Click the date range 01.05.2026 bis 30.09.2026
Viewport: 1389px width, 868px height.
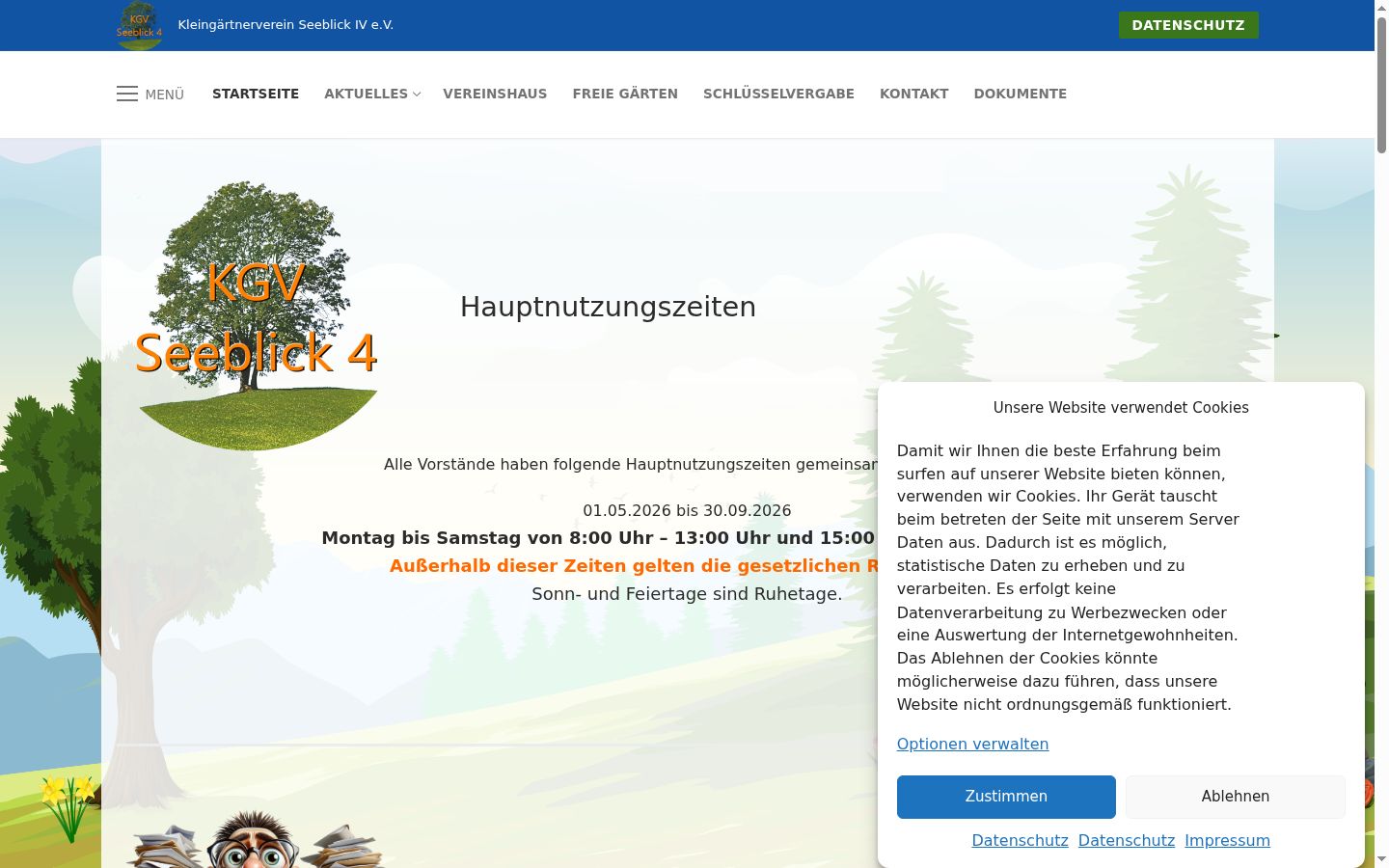(687, 510)
